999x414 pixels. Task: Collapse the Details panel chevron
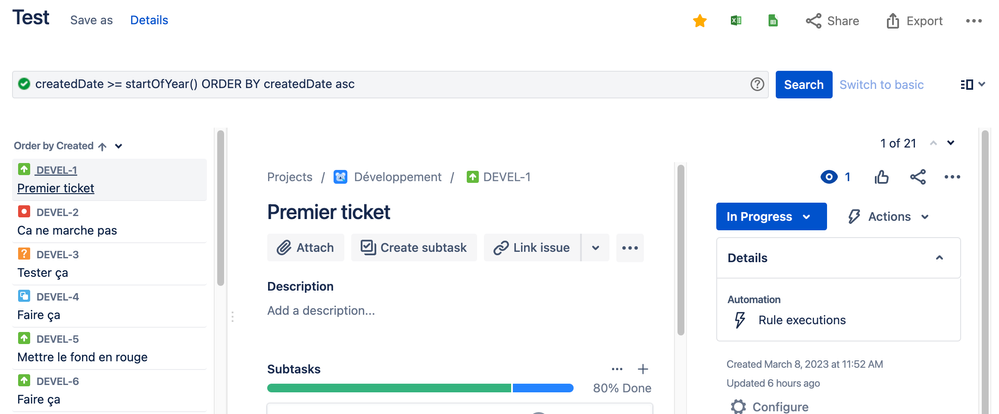tap(939, 258)
